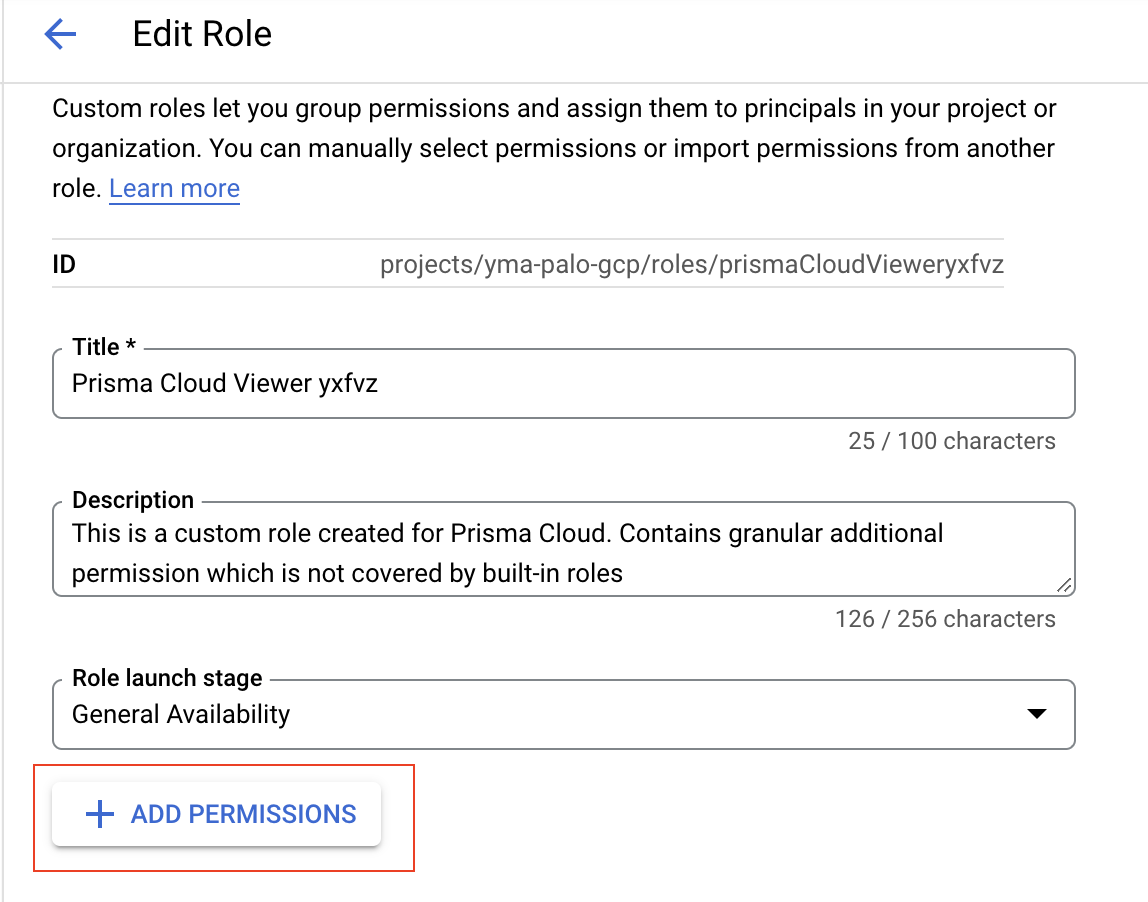Expand the Role launch stage dropdown arrow
The width and height of the screenshot is (1148, 902).
tap(1037, 714)
